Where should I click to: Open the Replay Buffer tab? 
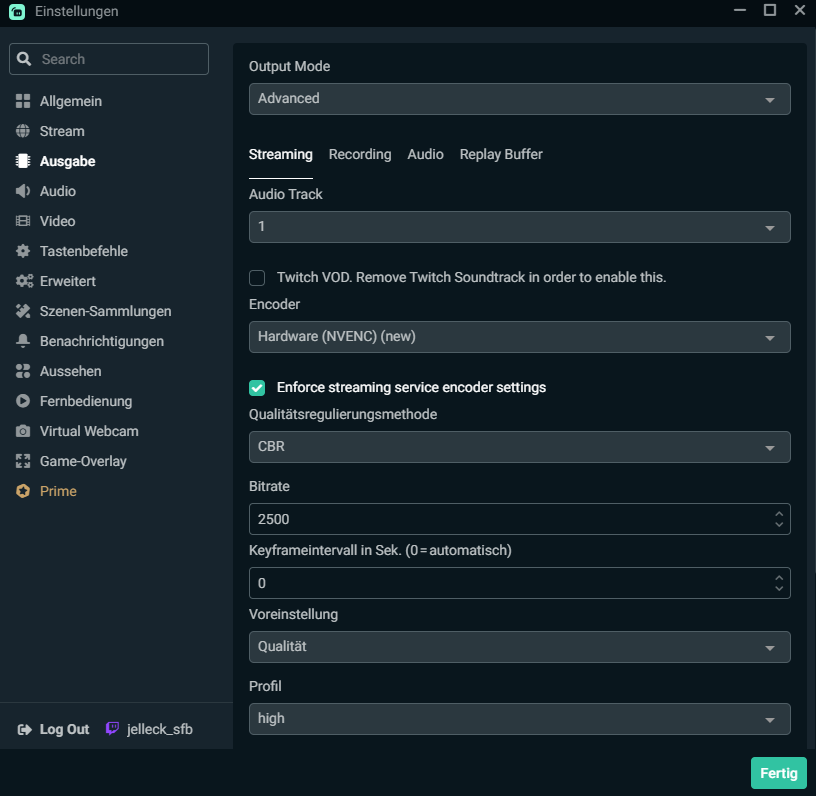point(501,154)
